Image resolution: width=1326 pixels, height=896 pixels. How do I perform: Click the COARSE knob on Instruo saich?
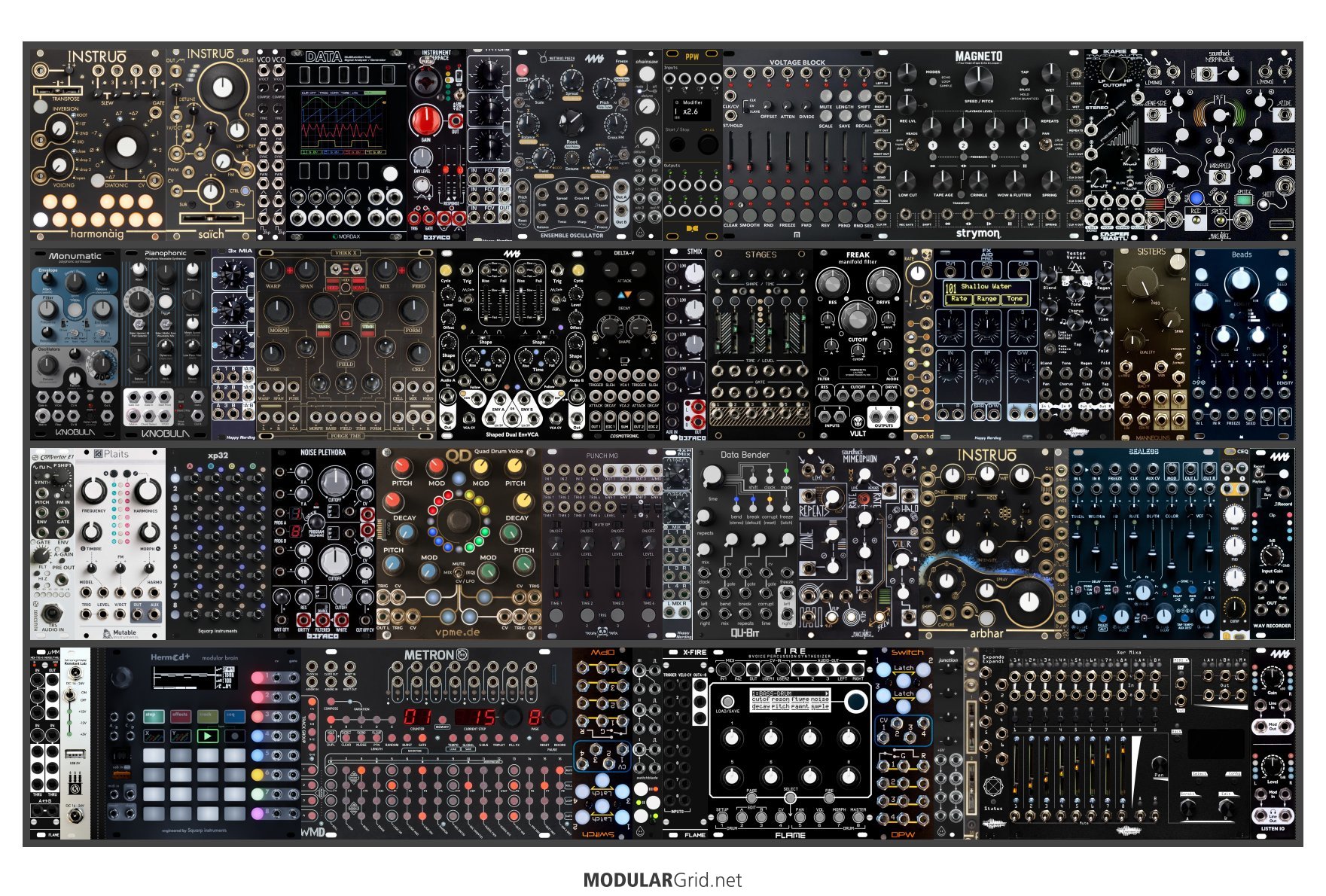[222, 87]
